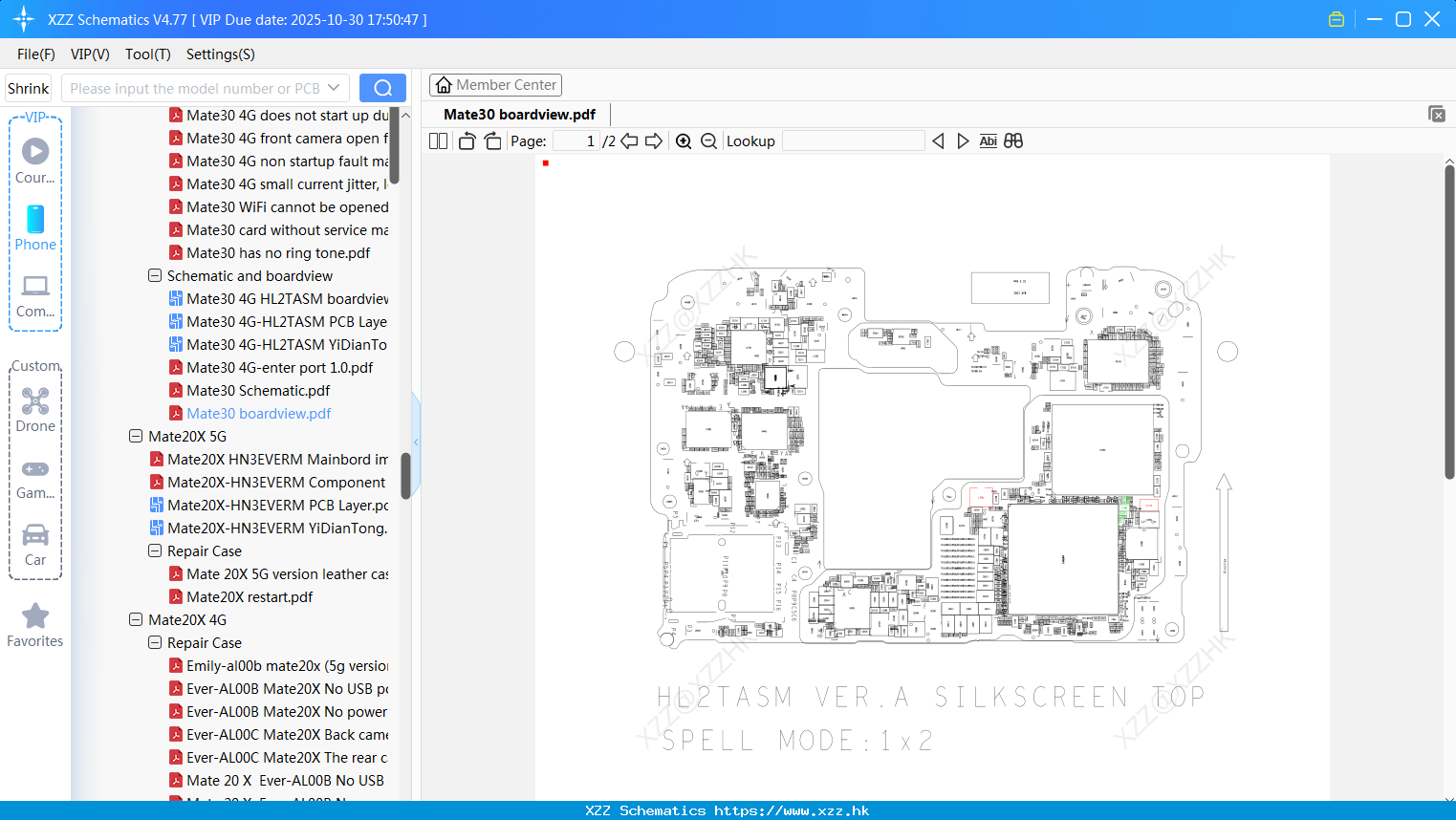1456x820 pixels.
Task: Click the Lookup text field
Action: click(x=854, y=141)
